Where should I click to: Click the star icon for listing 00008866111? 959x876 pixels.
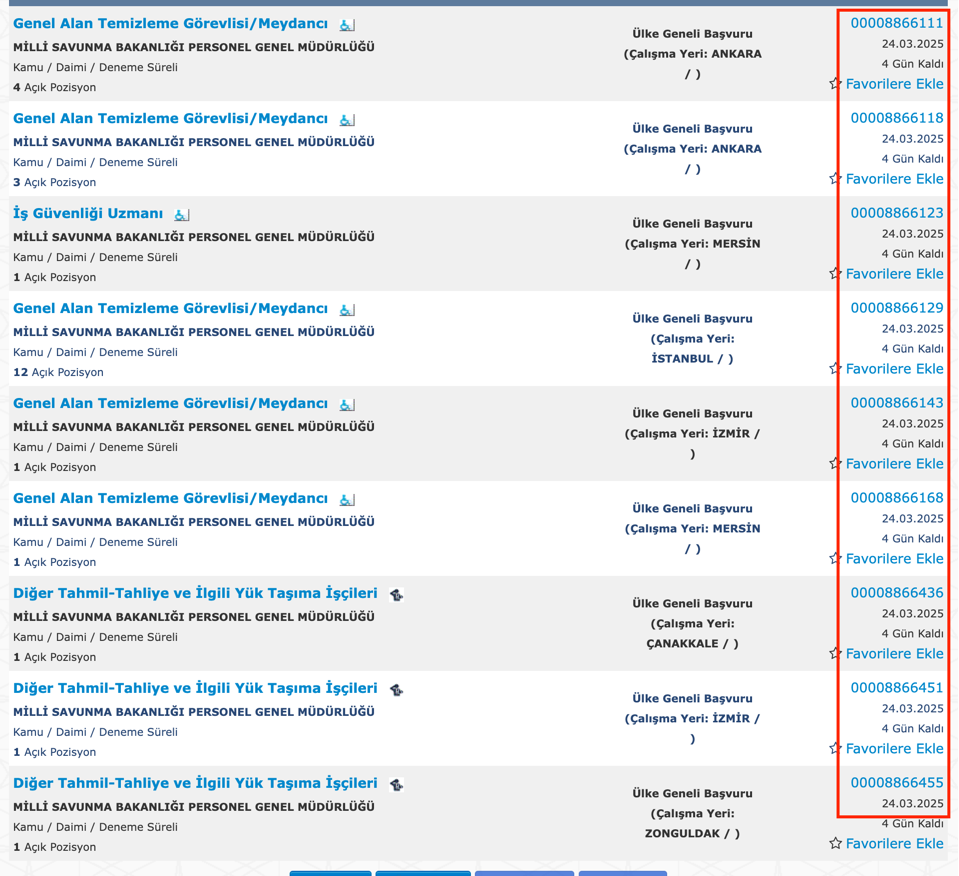[835, 84]
